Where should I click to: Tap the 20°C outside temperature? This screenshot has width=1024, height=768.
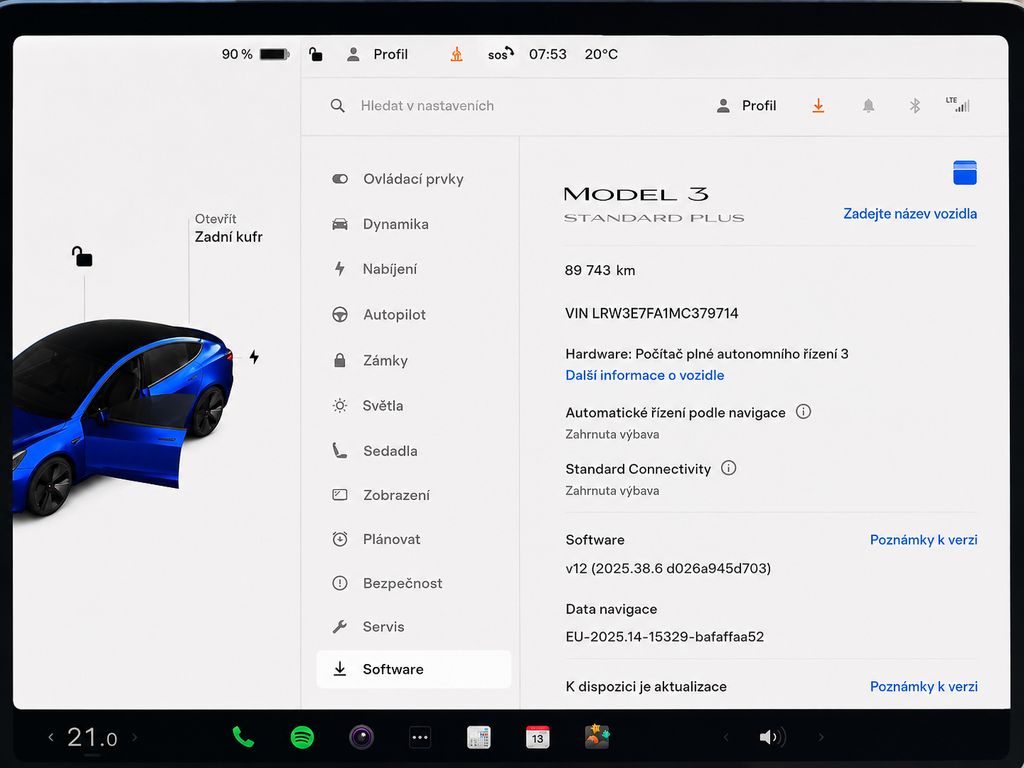(x=601, y=54)
